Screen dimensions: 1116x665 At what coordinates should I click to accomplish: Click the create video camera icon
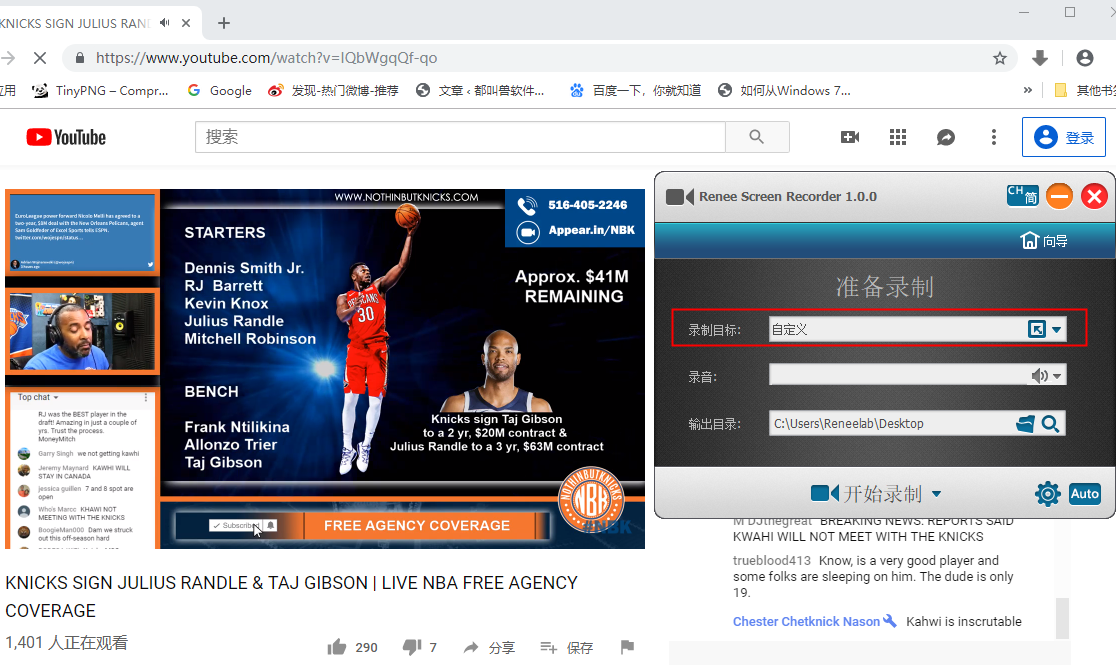point(850,137)
